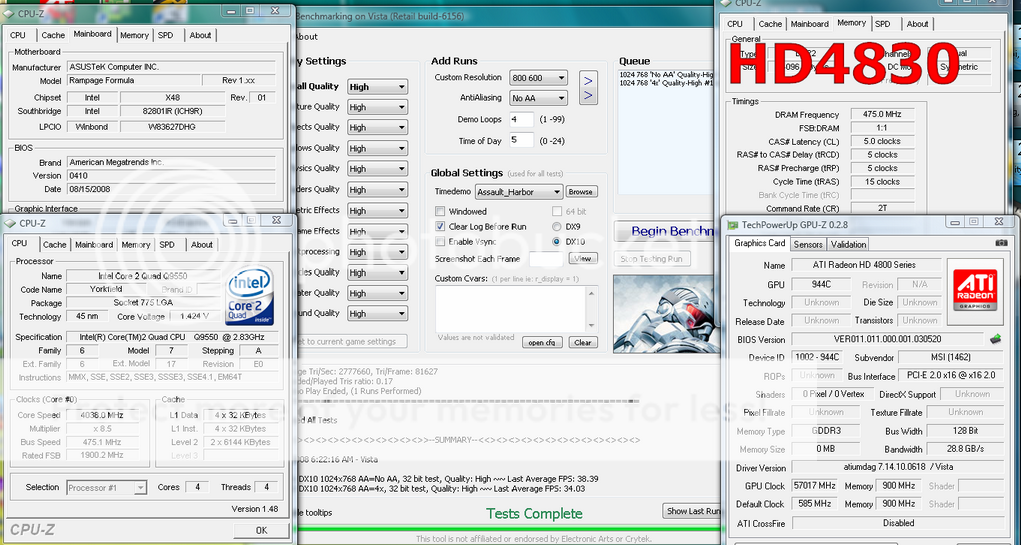1021x545 pixels.
Task: Click the camera screenshot icon in GPU-Z
Action: tap(1001, 243)
